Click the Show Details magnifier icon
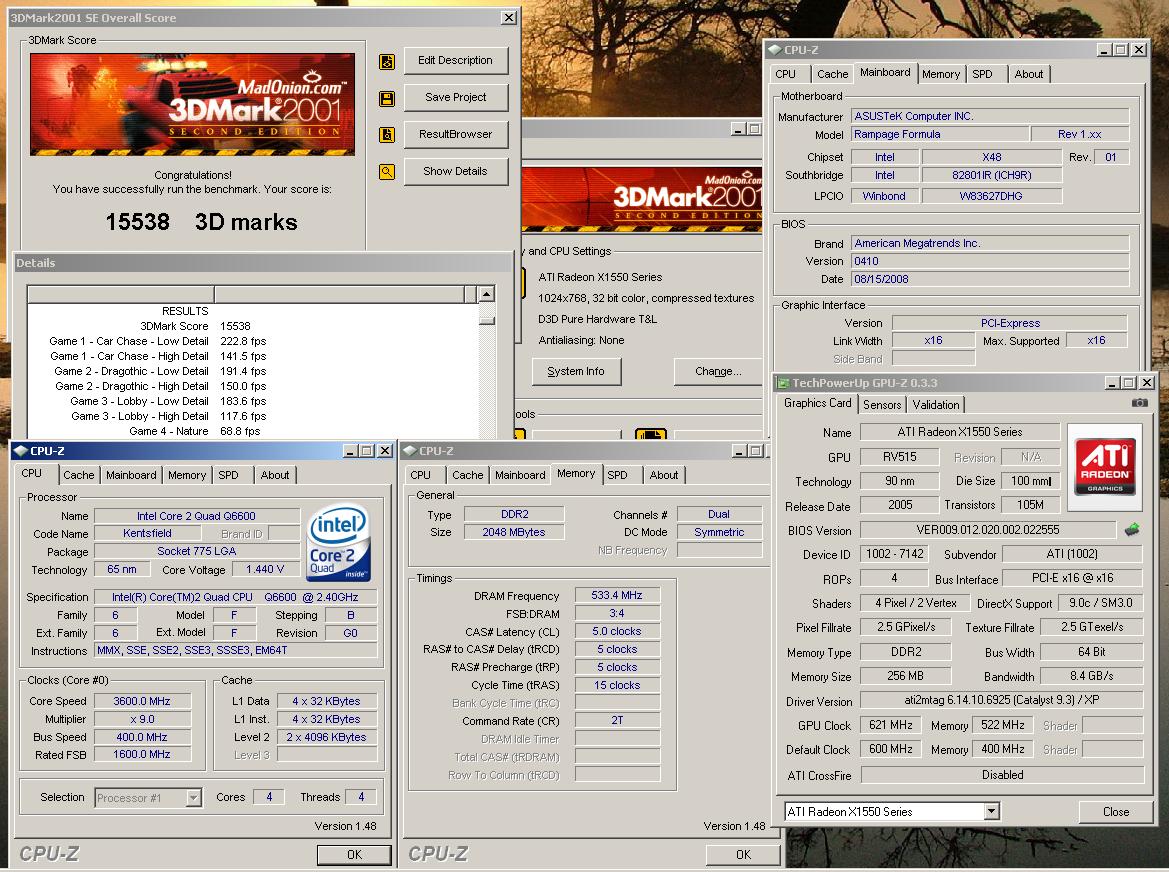This screenshot has width=1169, height=872. (387, 172)
